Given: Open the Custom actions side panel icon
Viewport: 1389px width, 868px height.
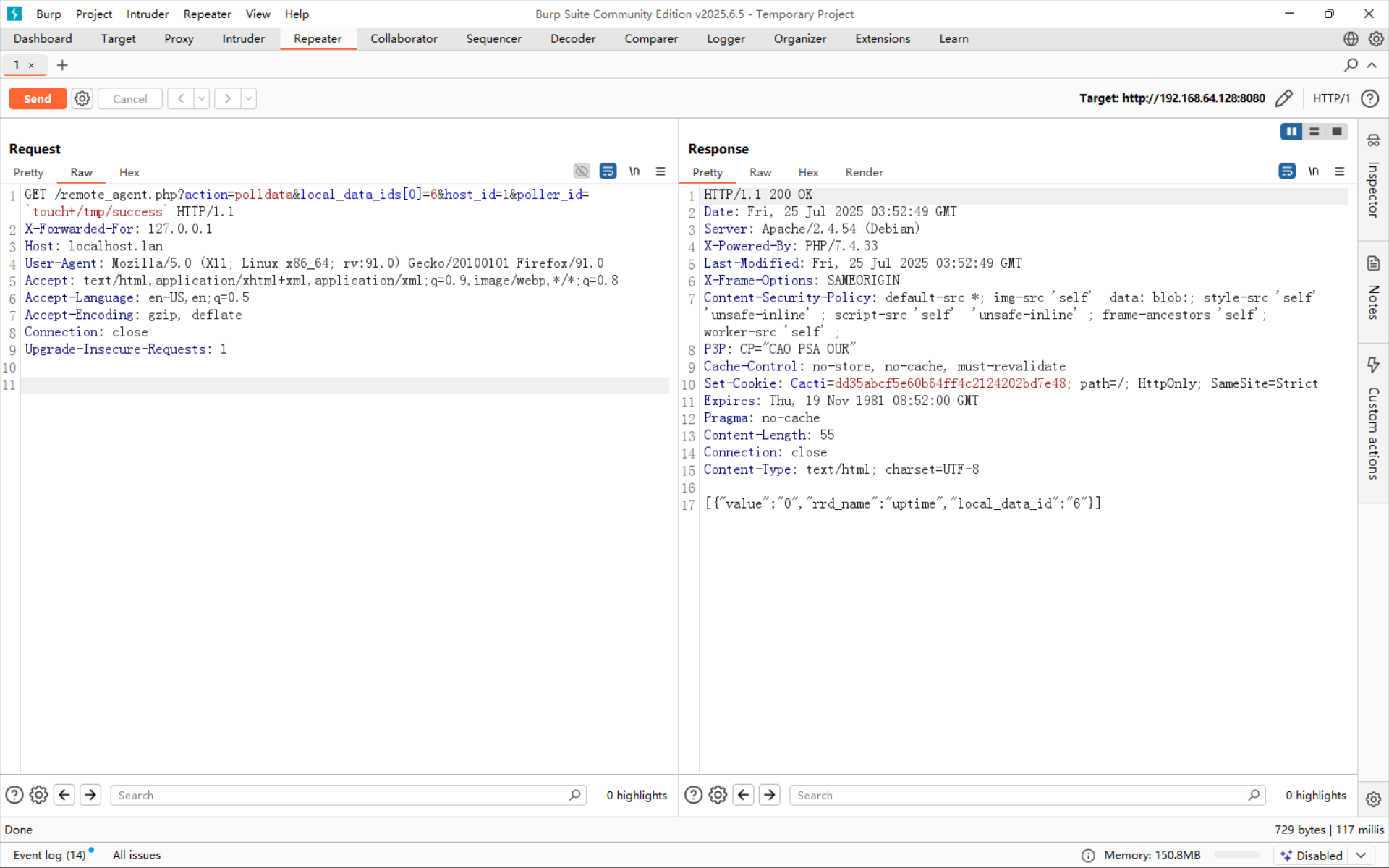Looking at the screenshot, I should 1373,365.
